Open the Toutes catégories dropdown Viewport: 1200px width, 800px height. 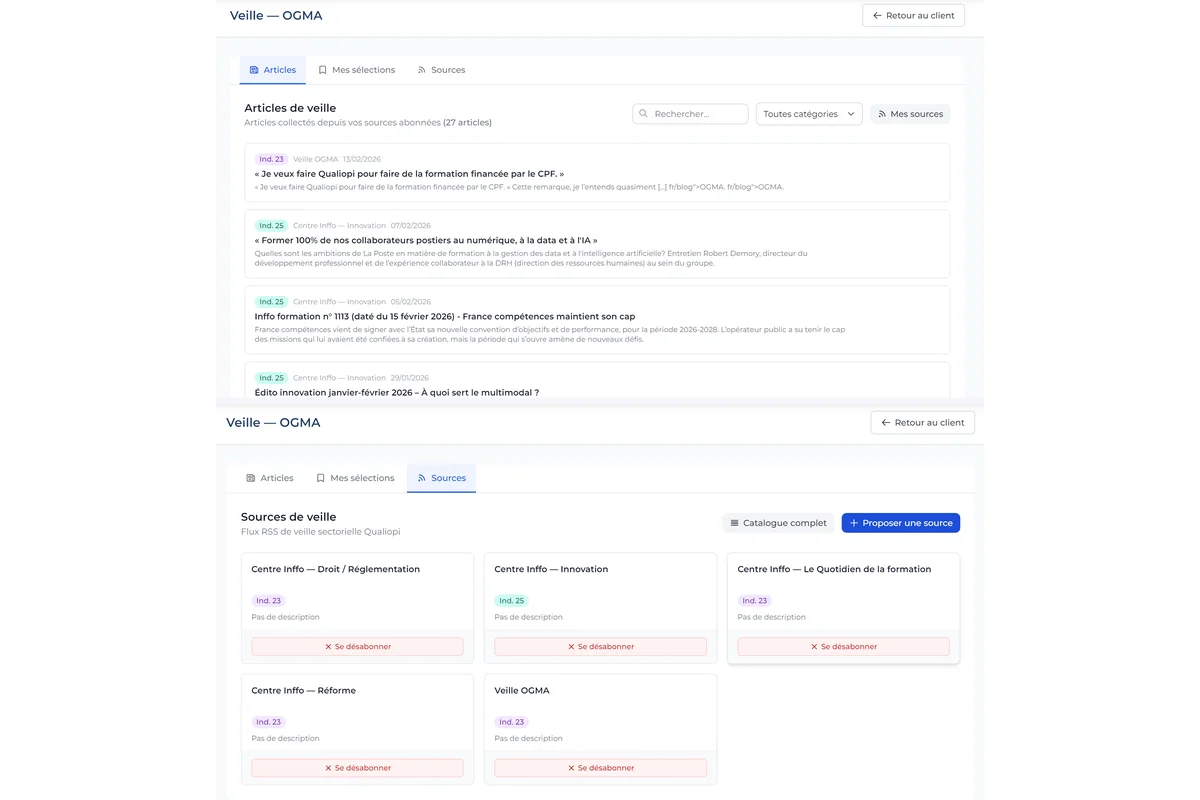(x=808, y=113)
